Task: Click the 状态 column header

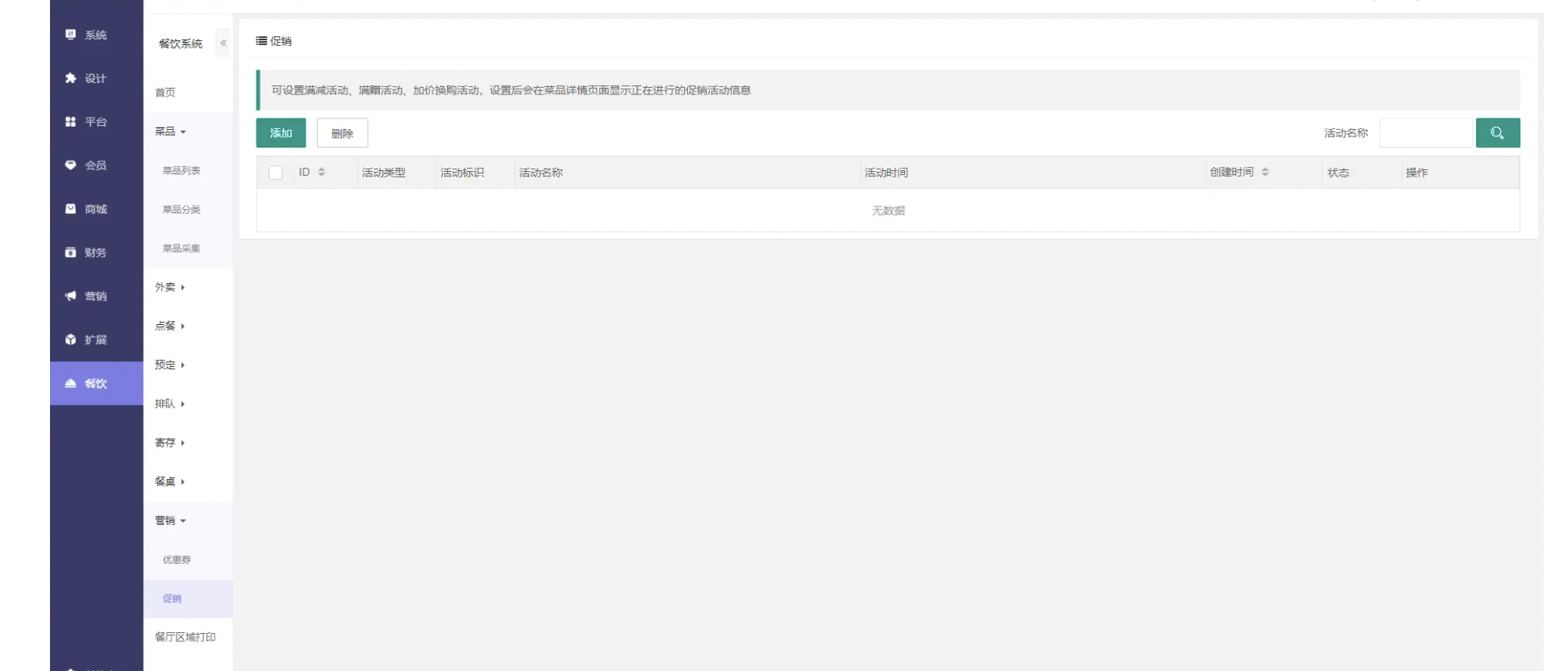Action: coord(1338,173)
